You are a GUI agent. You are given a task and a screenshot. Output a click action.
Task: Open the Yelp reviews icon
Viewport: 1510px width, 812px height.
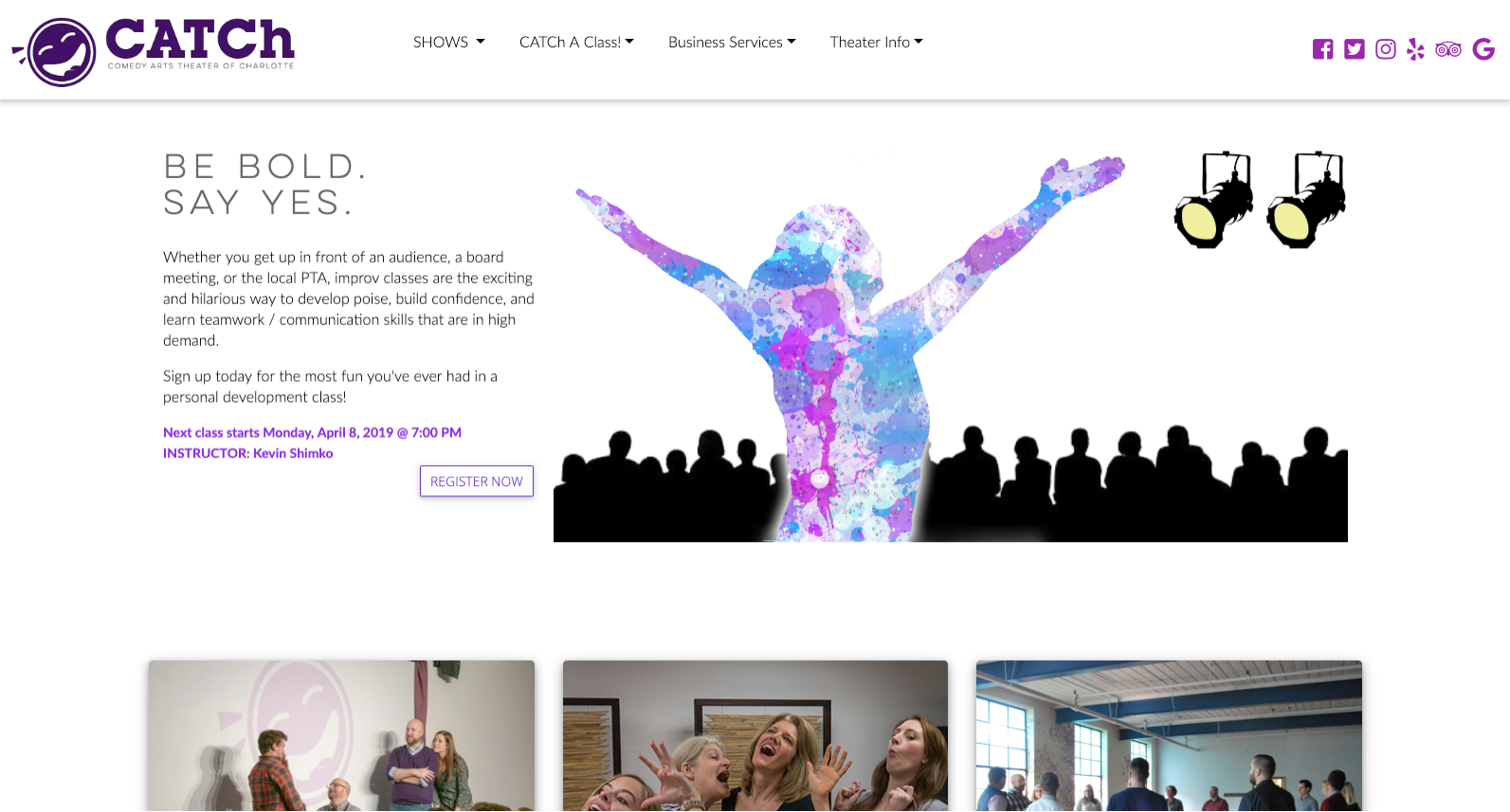(x=1416, y=49)
